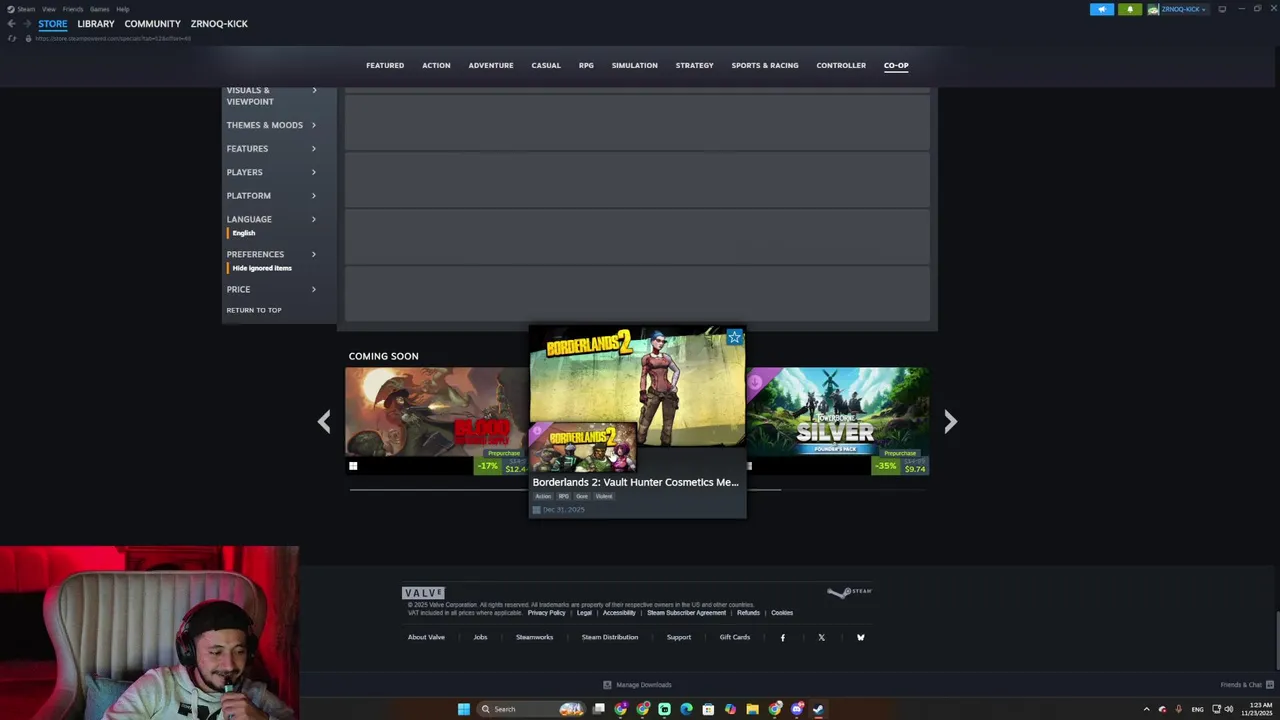The image size is (1280, 720).
Task: Click the Action tag on Borderlands card
Action: pos(543,496)
